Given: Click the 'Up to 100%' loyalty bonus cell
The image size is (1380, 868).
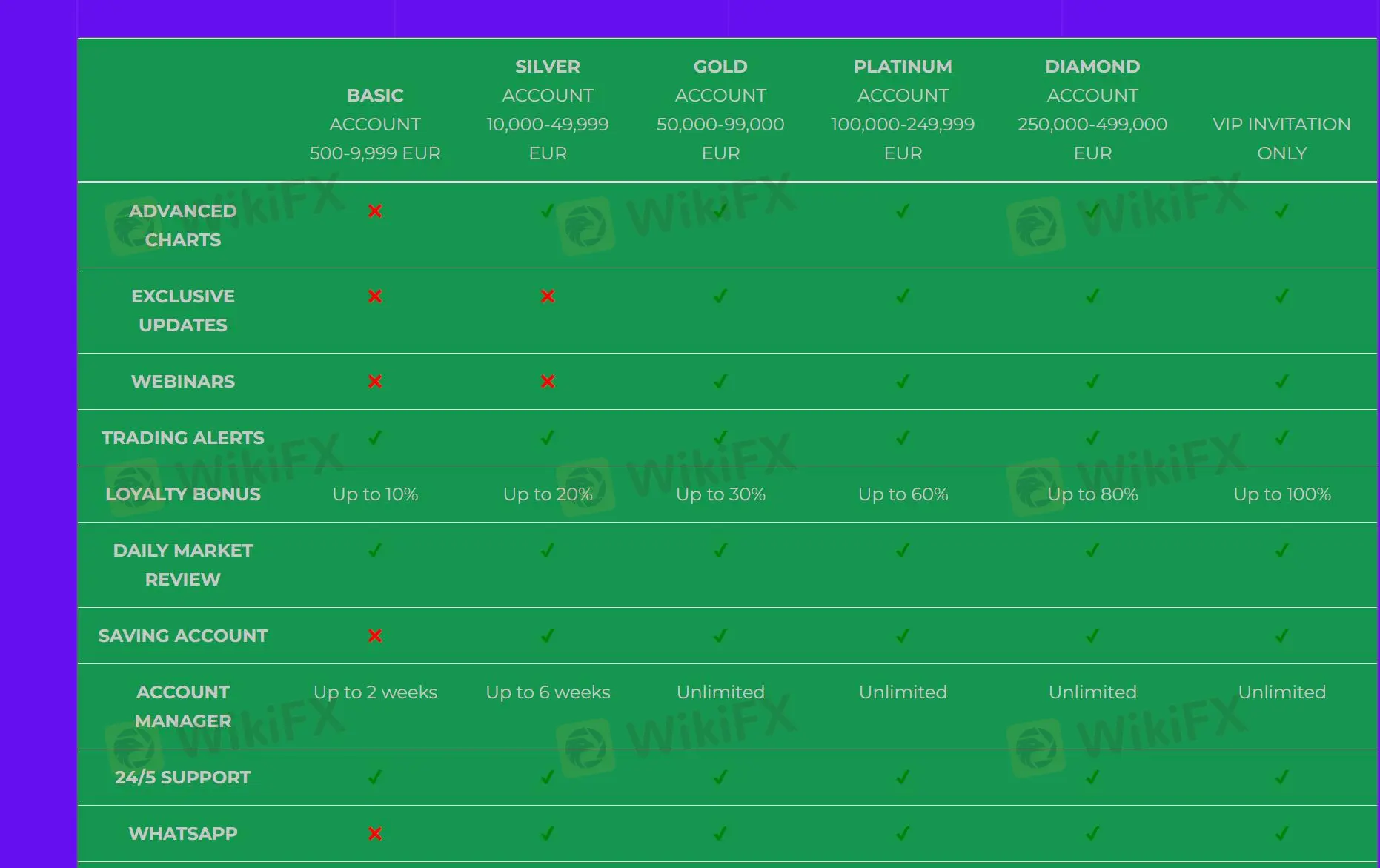Looking at the screenshot, I should 1281,494.
